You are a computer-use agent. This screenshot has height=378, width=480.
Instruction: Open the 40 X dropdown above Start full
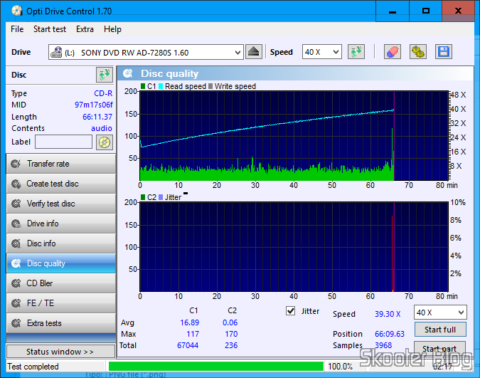tap(440, 313)
